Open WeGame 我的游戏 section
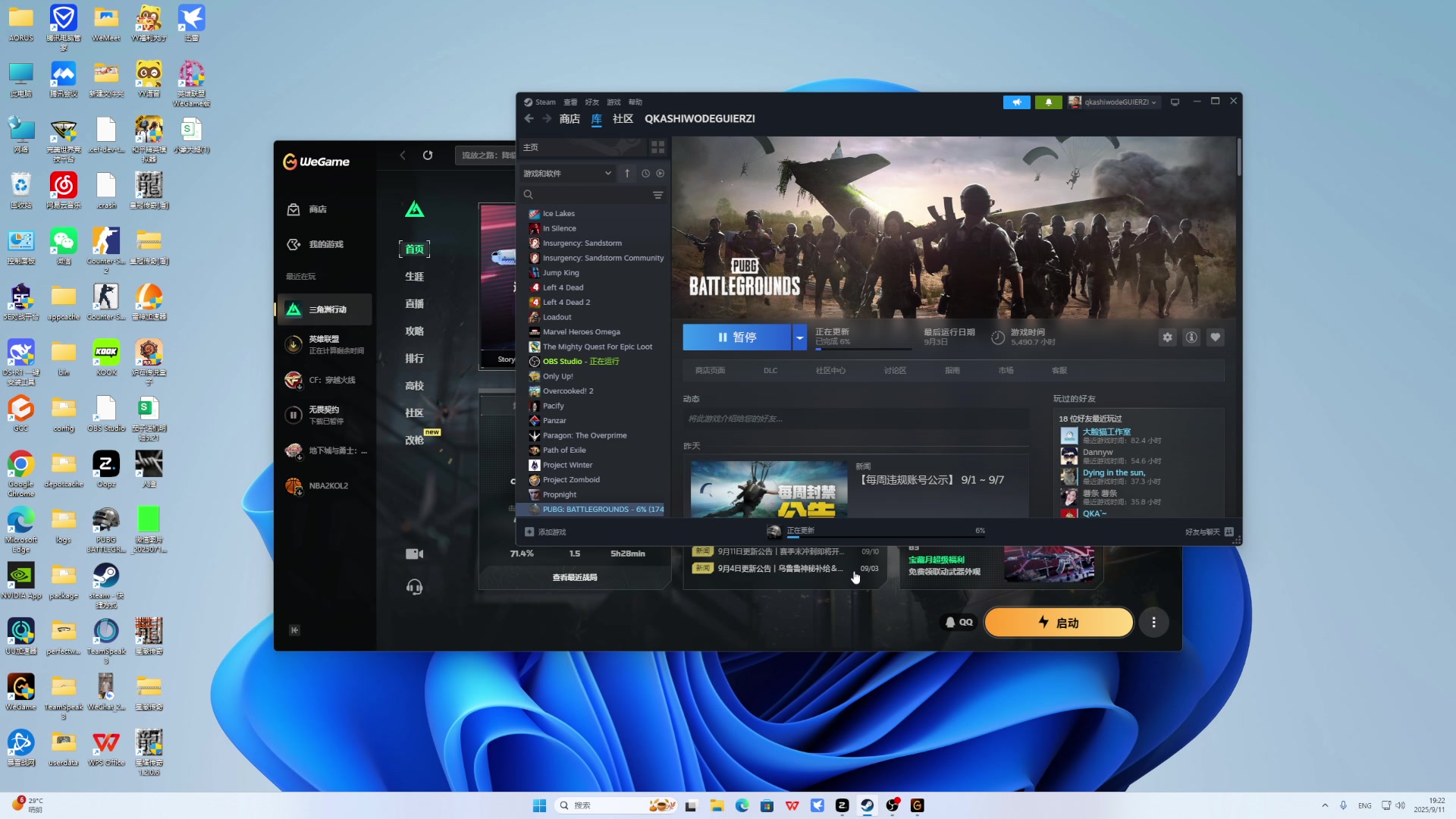 316,244
